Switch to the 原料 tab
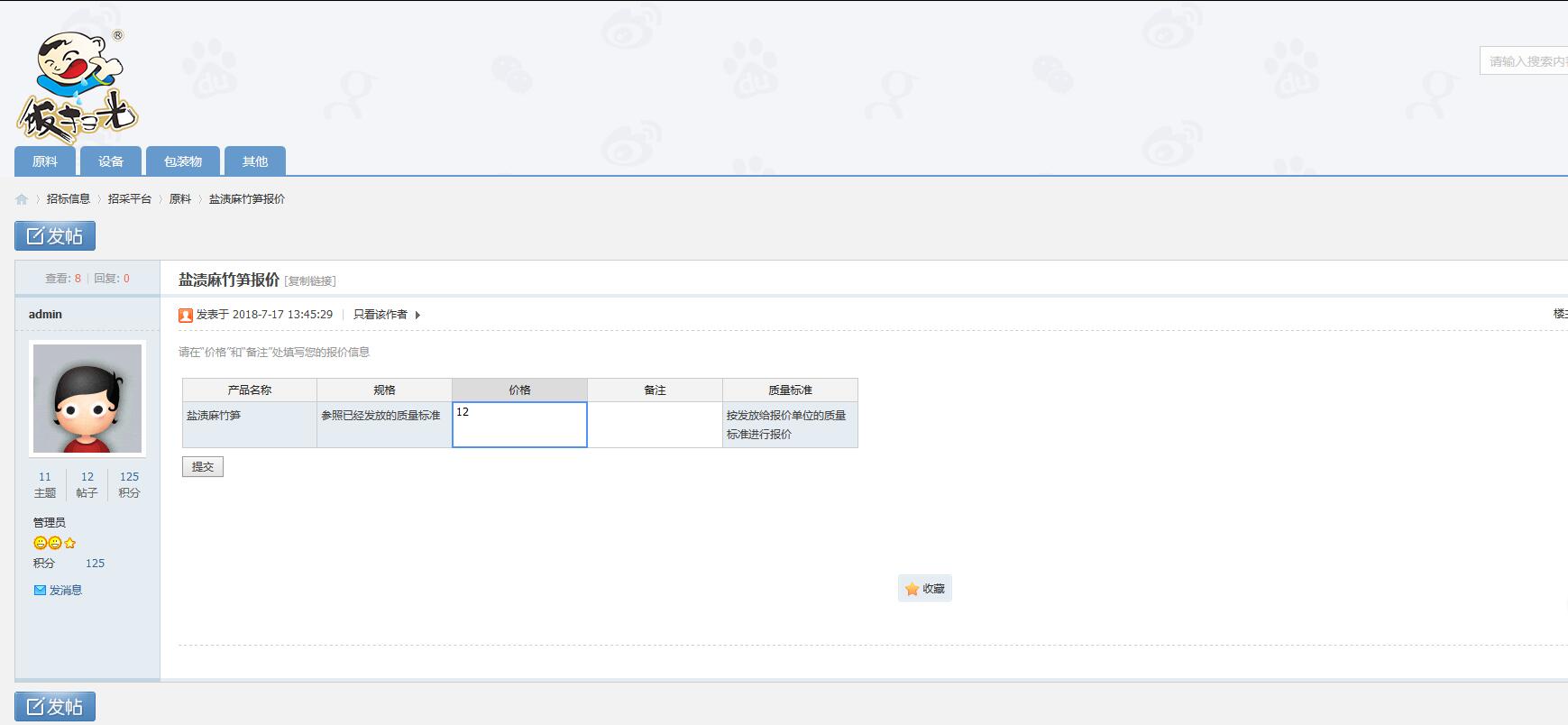 click(x=45, y=161)
